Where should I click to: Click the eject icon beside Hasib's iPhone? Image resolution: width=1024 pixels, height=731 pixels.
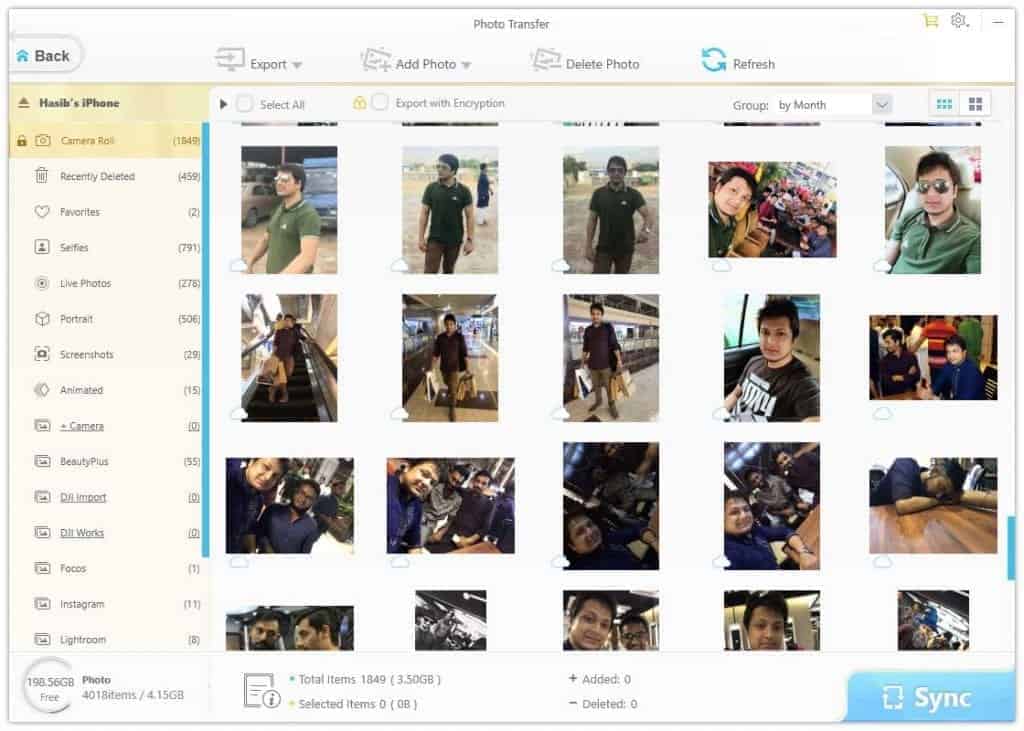tap(24, 103)
